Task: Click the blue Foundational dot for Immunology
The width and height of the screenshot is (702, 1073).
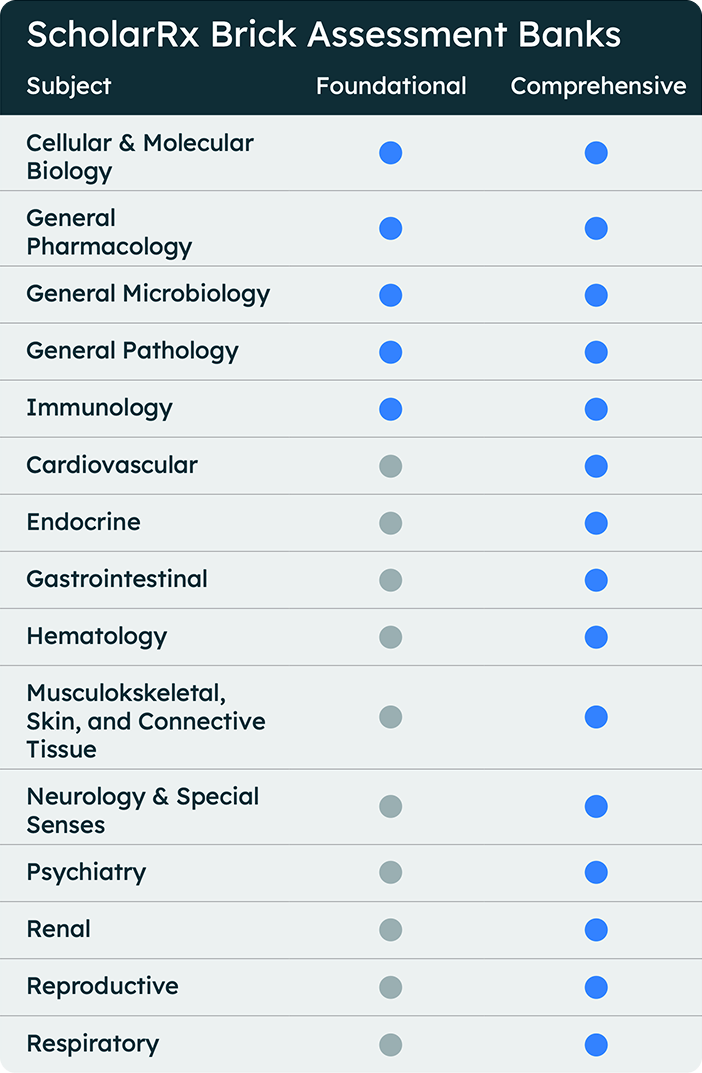Action: (x=391, y=409)
